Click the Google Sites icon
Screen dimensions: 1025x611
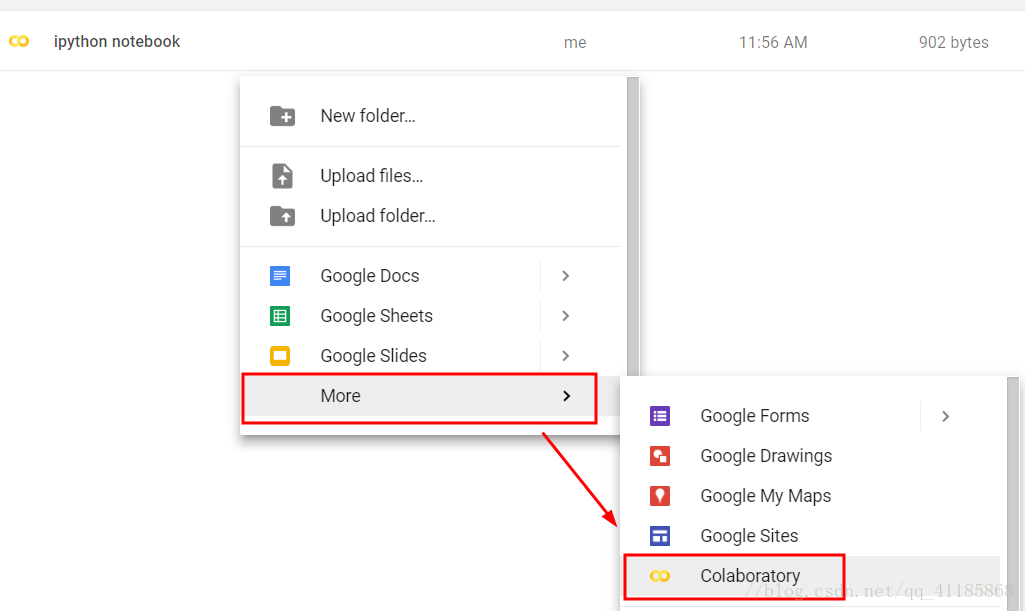659,536
